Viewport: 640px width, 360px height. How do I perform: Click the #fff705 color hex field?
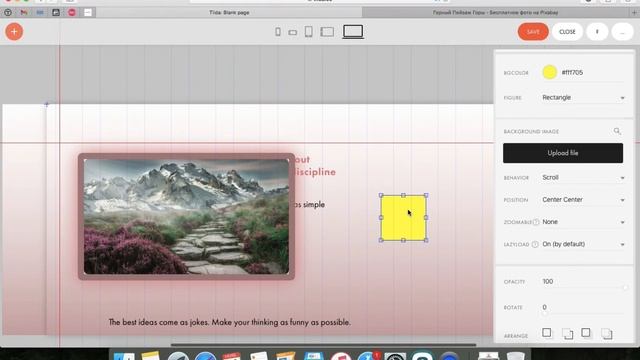point(592,73)
